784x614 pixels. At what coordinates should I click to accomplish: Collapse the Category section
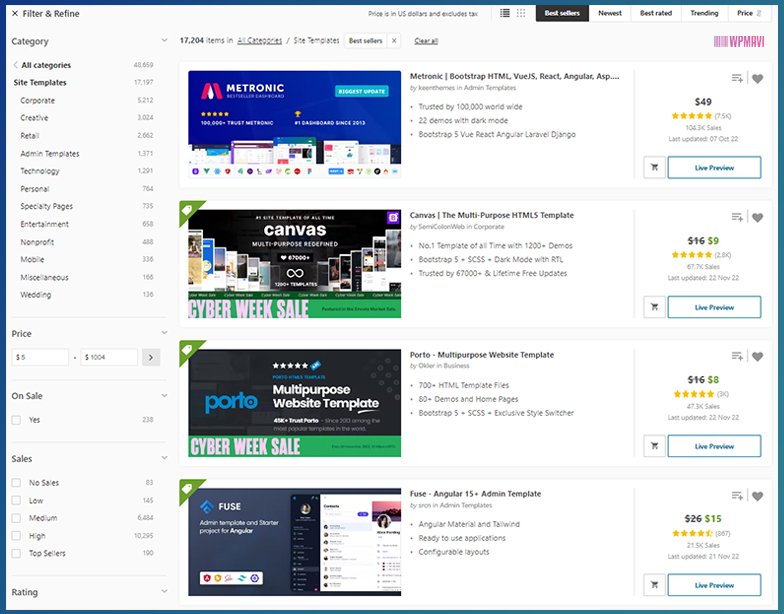pyautogui.click(x=164, y=40)
